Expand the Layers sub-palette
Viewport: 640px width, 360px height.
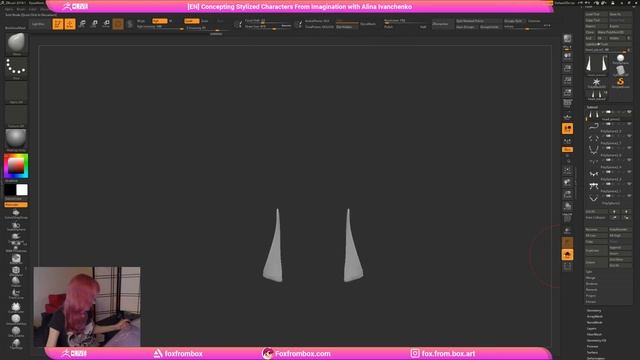[591, 329]
